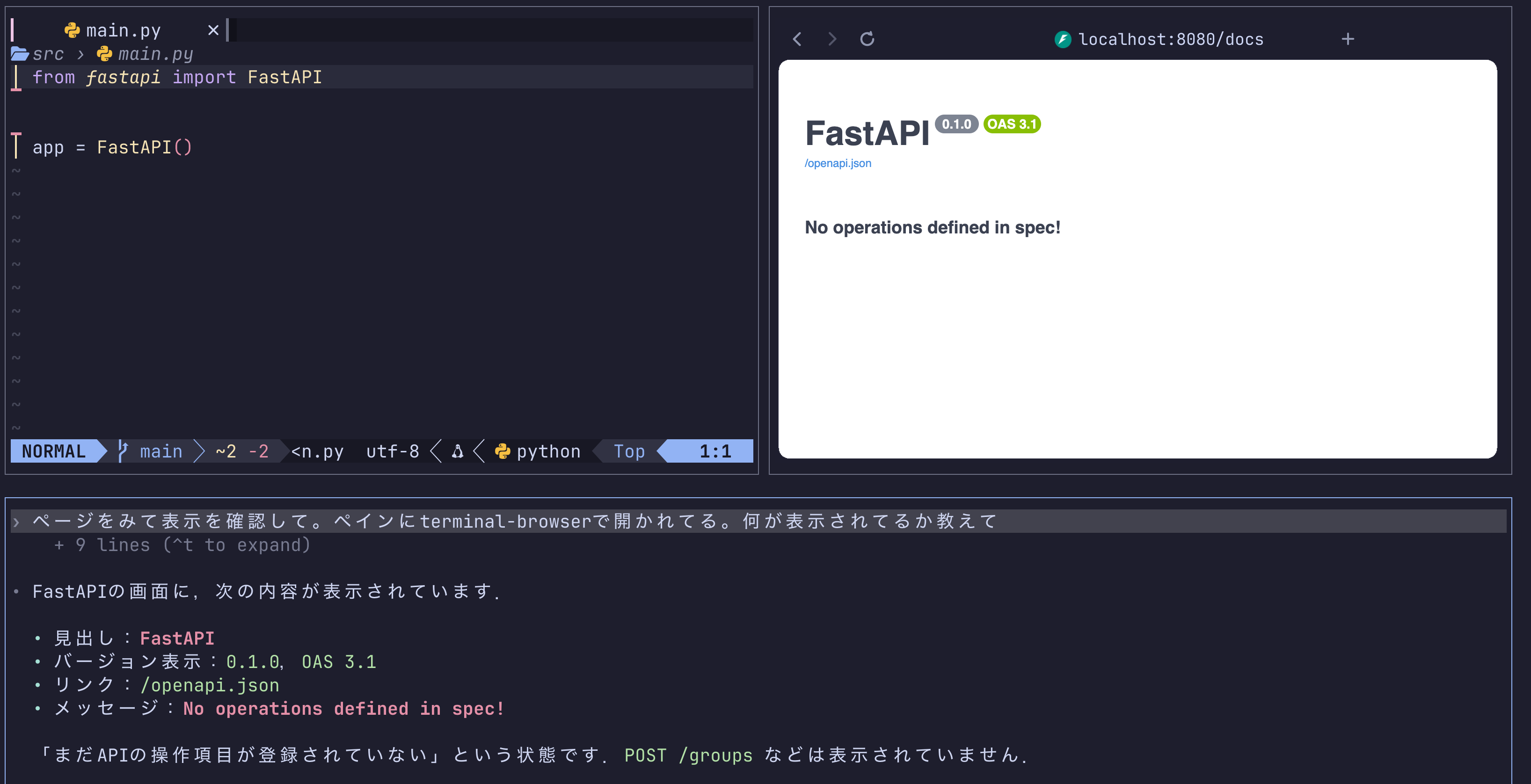The image size is (1531, 784).
Task: Select the main.py tab label
Action: click(x=124, y=30)
